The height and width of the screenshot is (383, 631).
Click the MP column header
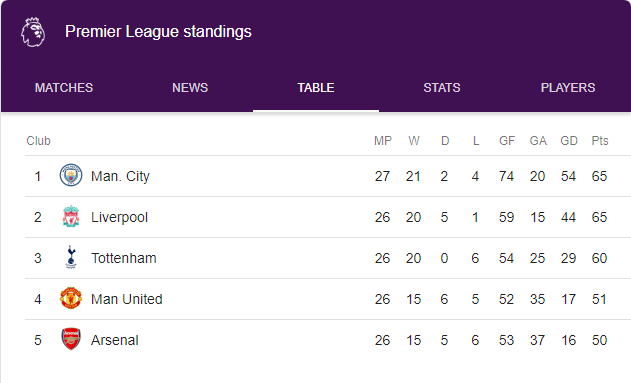coord(382,141)
